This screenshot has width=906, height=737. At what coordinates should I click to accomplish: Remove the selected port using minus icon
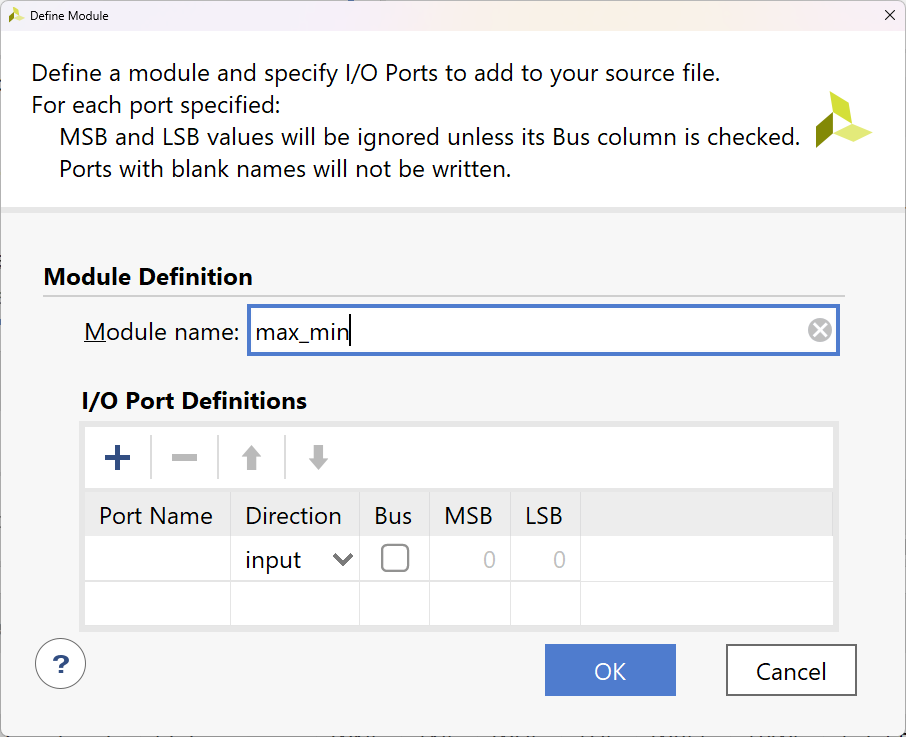[x=184, y=458]
